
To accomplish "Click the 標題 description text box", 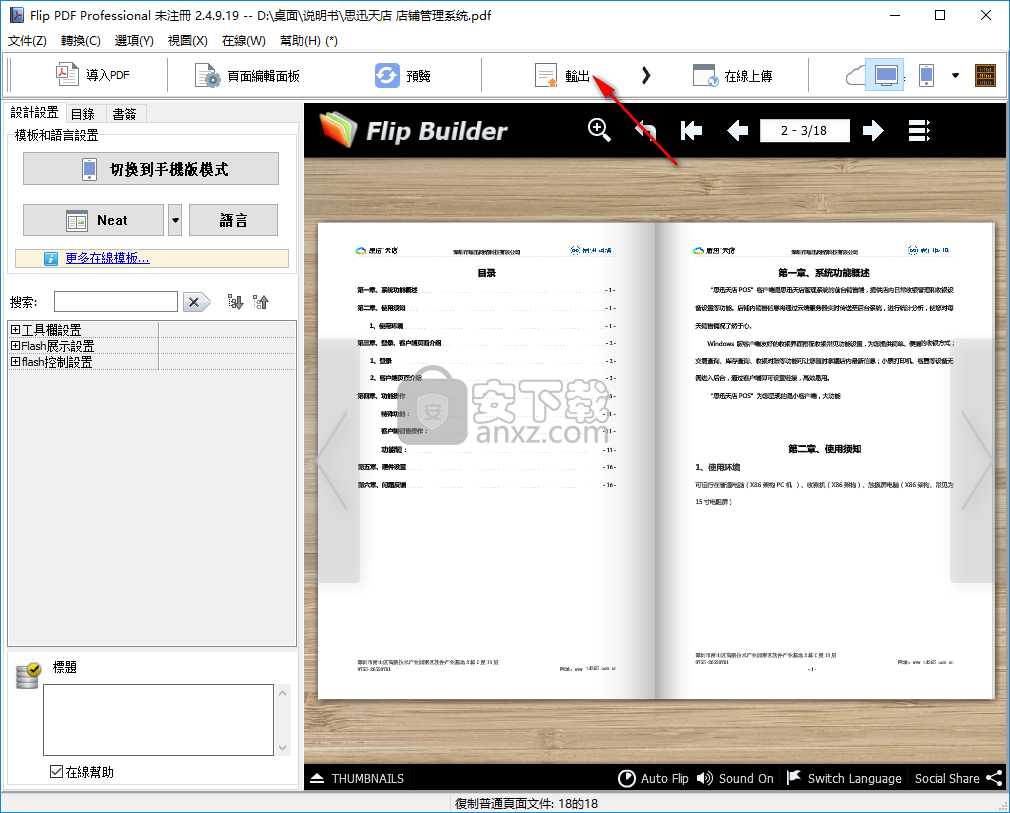I will point(158,720).
